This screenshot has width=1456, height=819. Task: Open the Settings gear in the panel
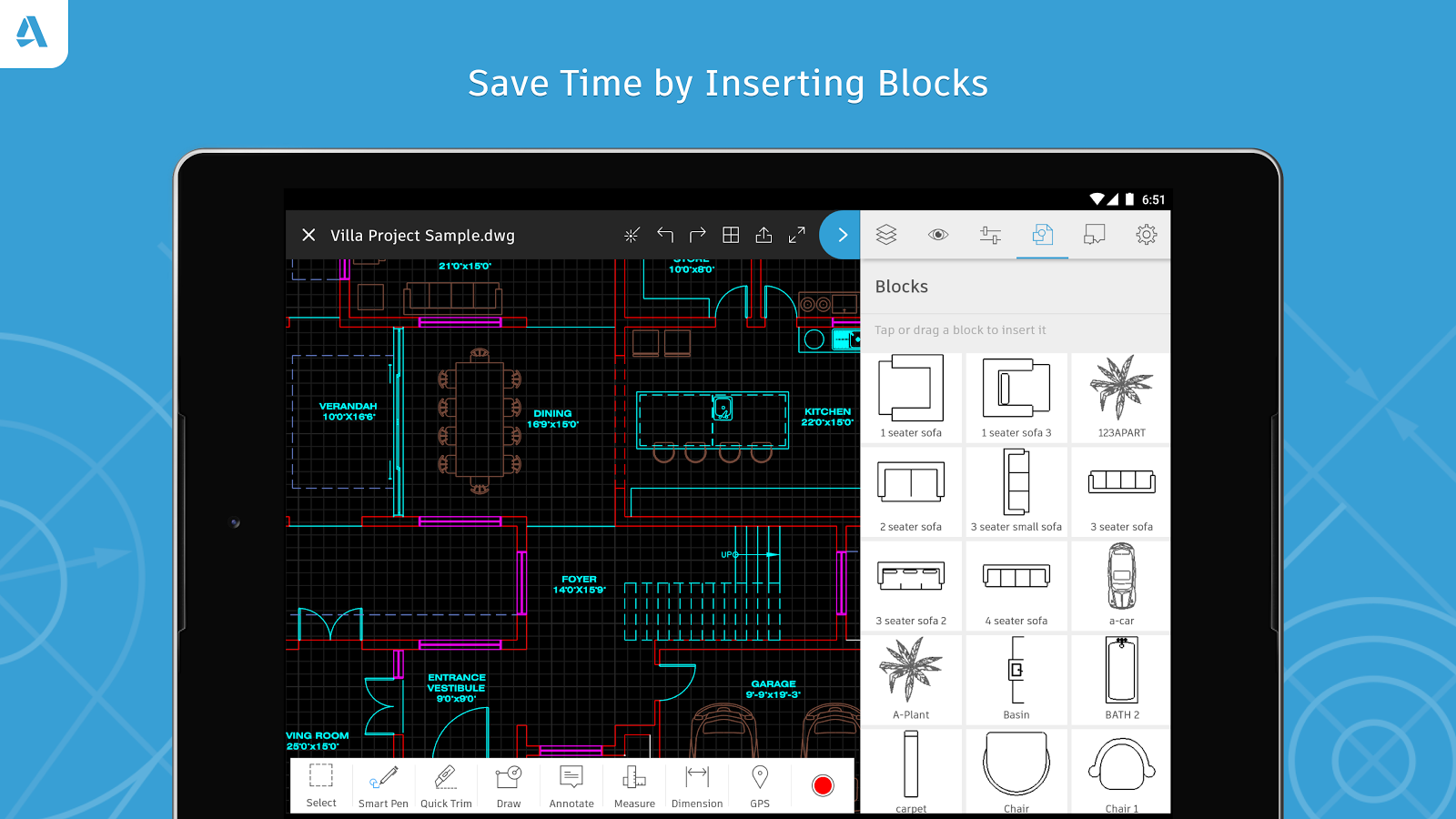pyautogui.click(x=1146, y=235)
